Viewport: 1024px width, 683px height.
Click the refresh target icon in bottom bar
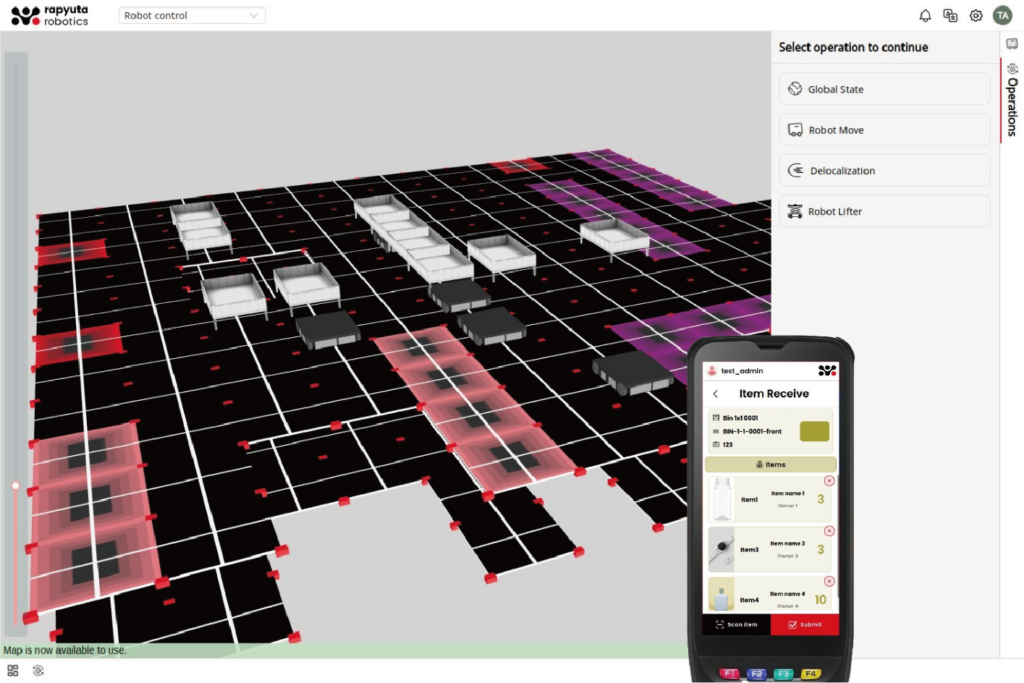39,671
